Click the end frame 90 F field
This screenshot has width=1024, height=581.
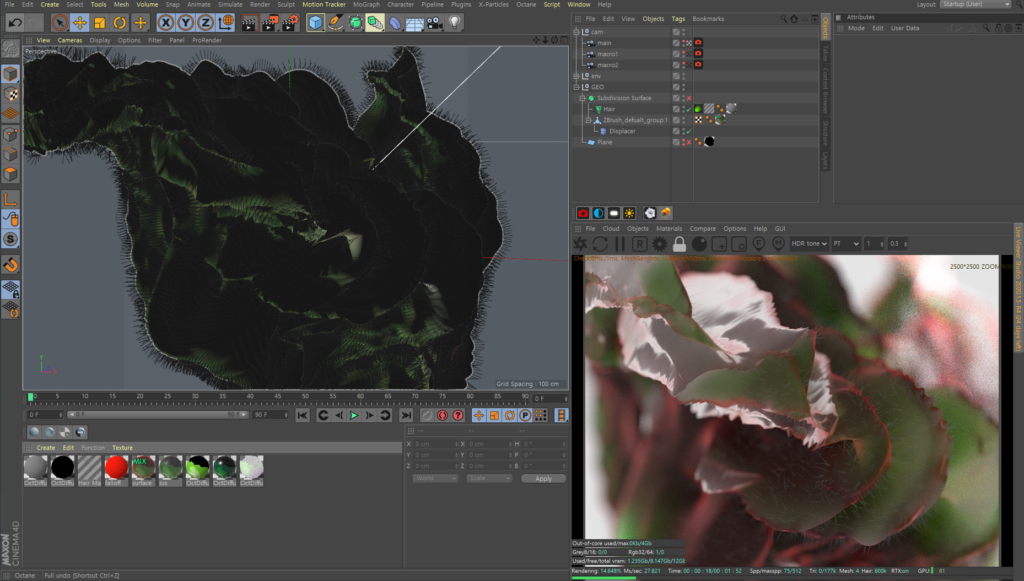263,414
